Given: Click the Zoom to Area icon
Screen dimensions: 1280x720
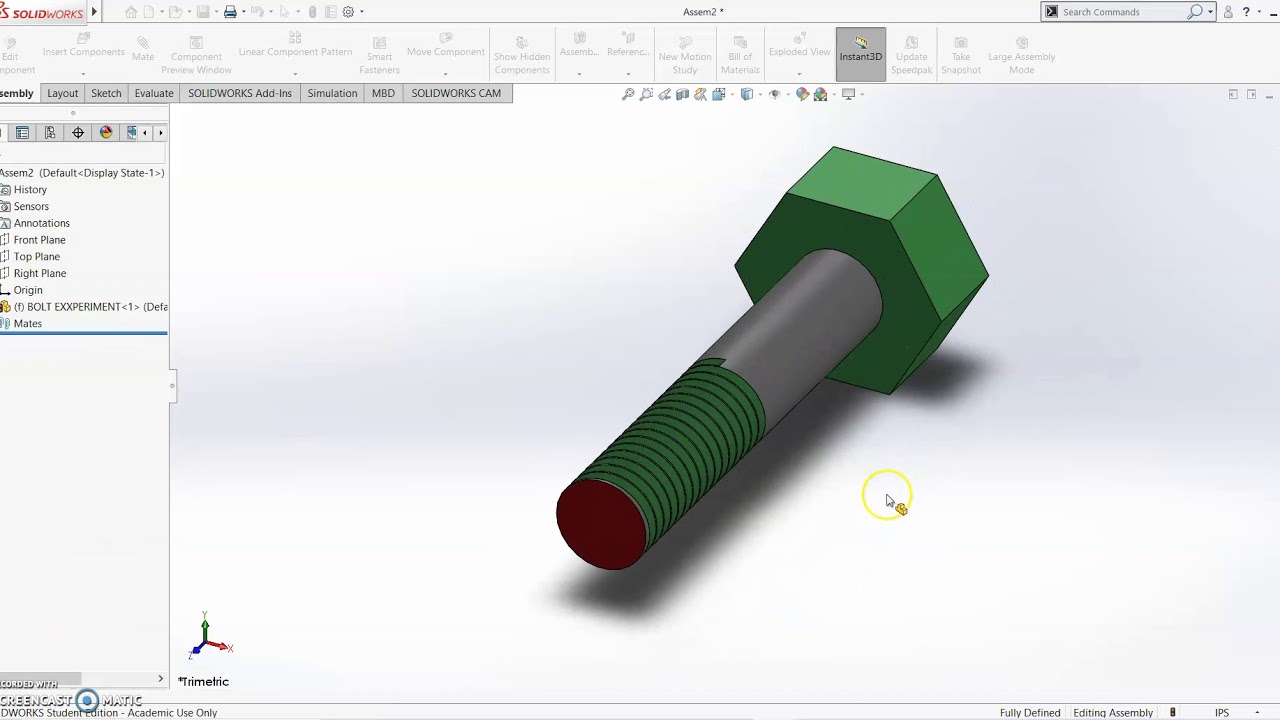Looking at the screenshot, I should click(646, 94).
